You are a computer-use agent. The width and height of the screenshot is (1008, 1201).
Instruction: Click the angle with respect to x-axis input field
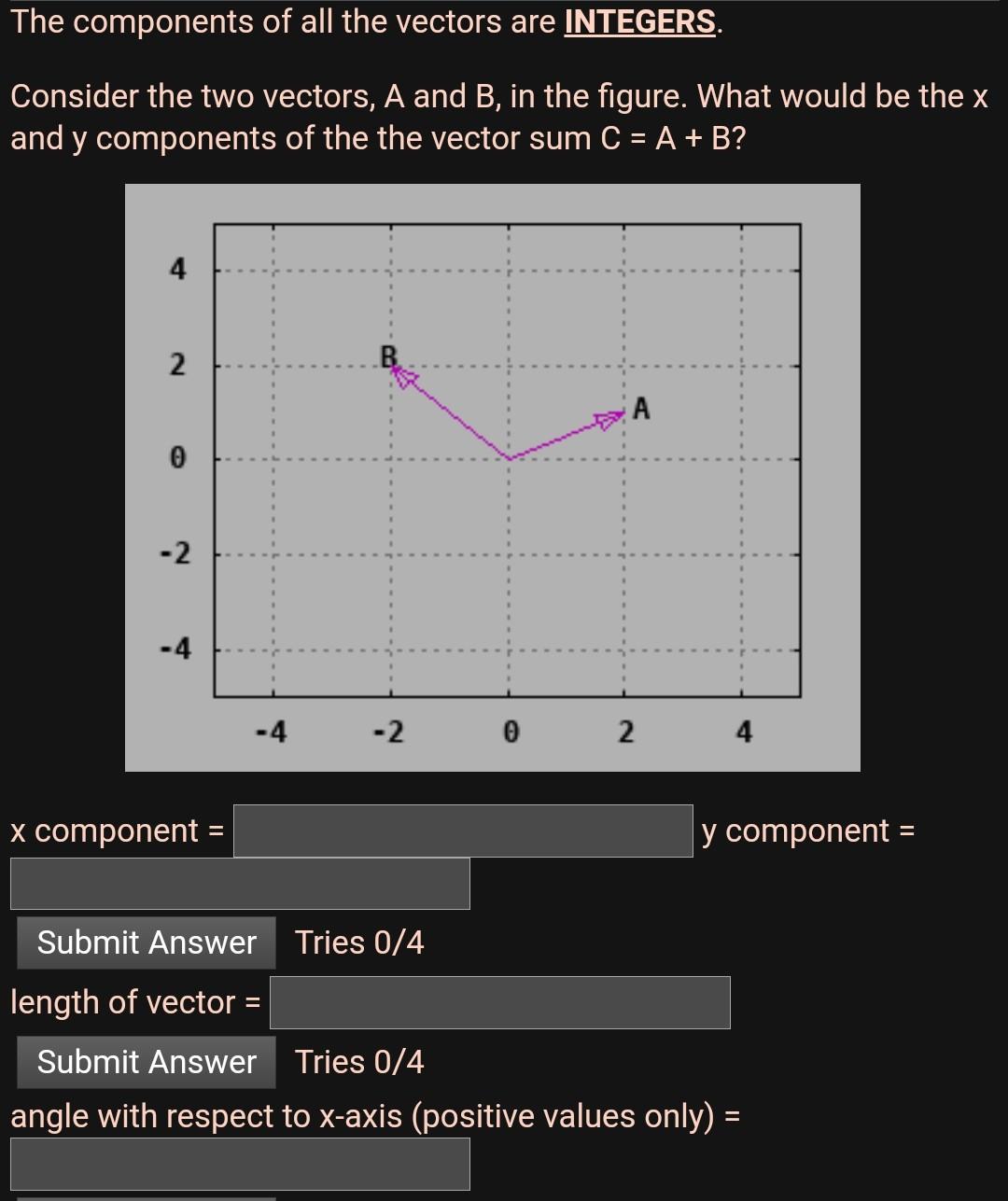[x=238, y=1162]
